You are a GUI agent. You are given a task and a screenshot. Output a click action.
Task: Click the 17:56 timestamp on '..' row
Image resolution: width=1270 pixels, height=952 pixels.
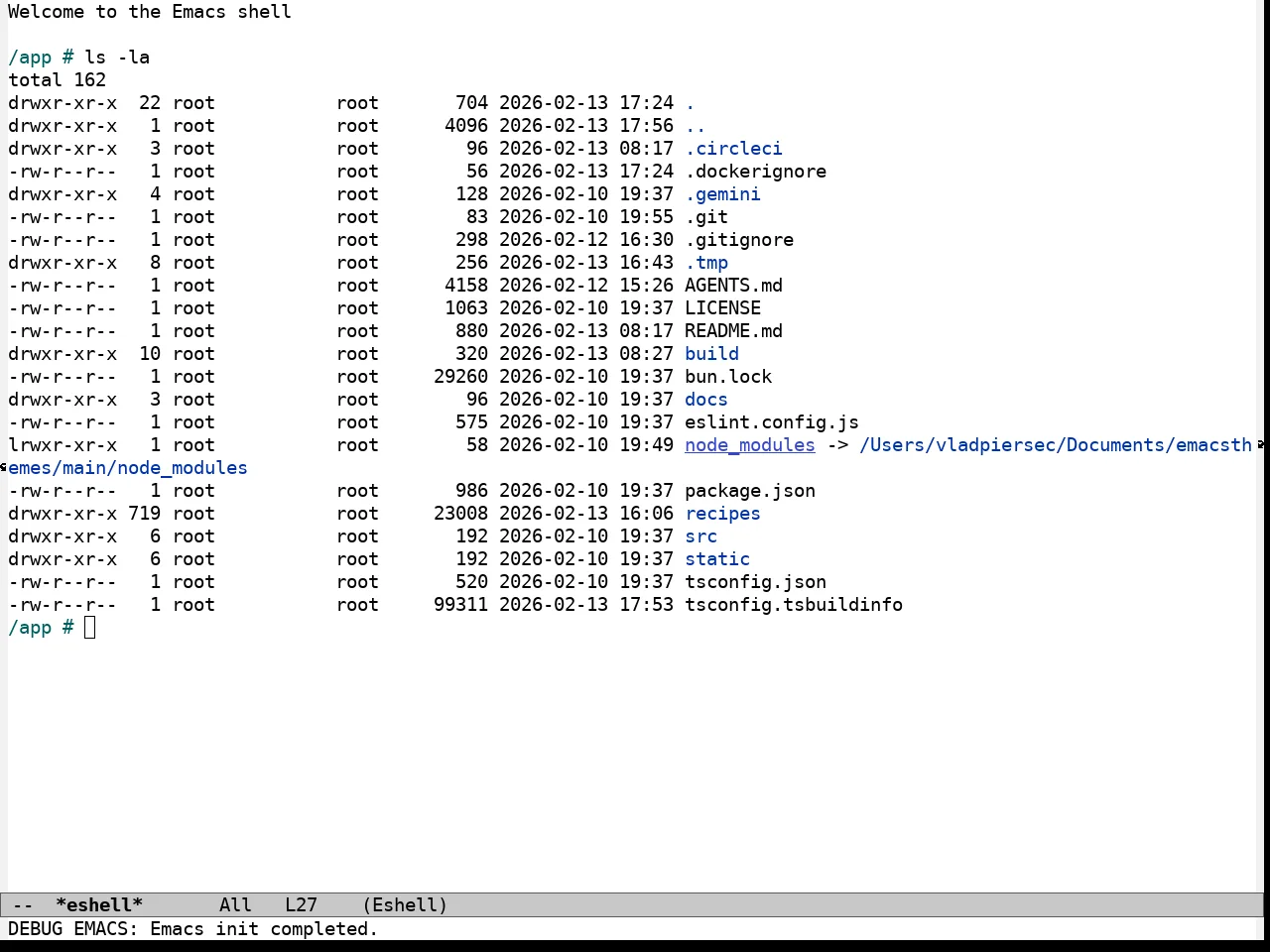pos(646,126)
